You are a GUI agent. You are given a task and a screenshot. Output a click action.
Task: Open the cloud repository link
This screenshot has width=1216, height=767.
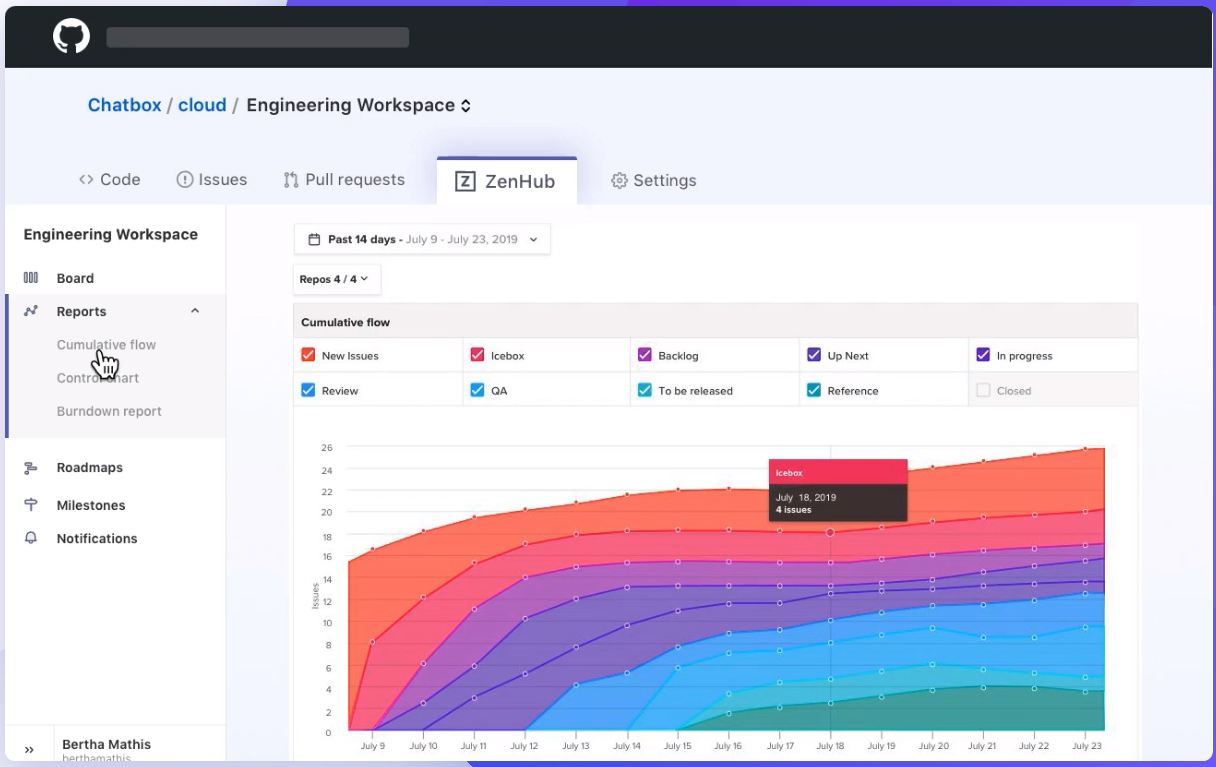[x=202, y=105]
